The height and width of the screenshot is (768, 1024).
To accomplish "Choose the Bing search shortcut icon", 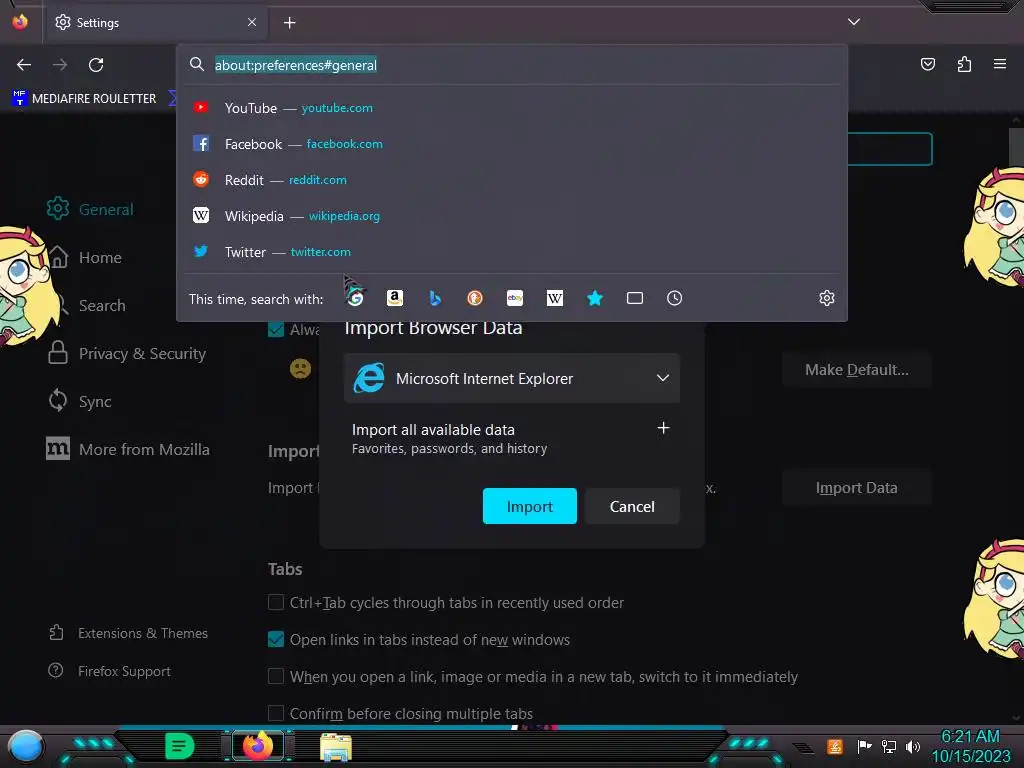I will click(435, 298).
